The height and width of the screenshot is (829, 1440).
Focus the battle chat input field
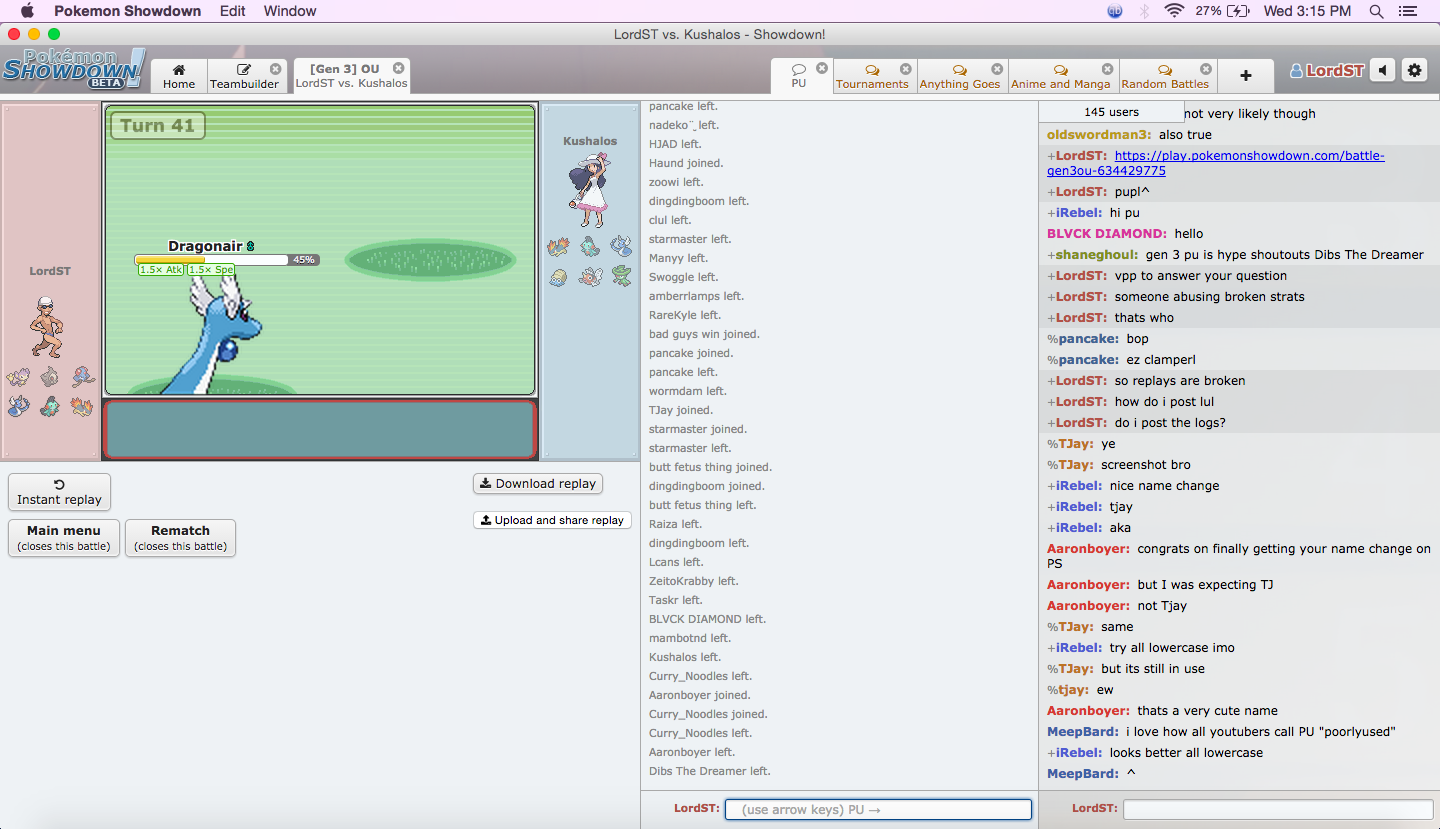878,809
